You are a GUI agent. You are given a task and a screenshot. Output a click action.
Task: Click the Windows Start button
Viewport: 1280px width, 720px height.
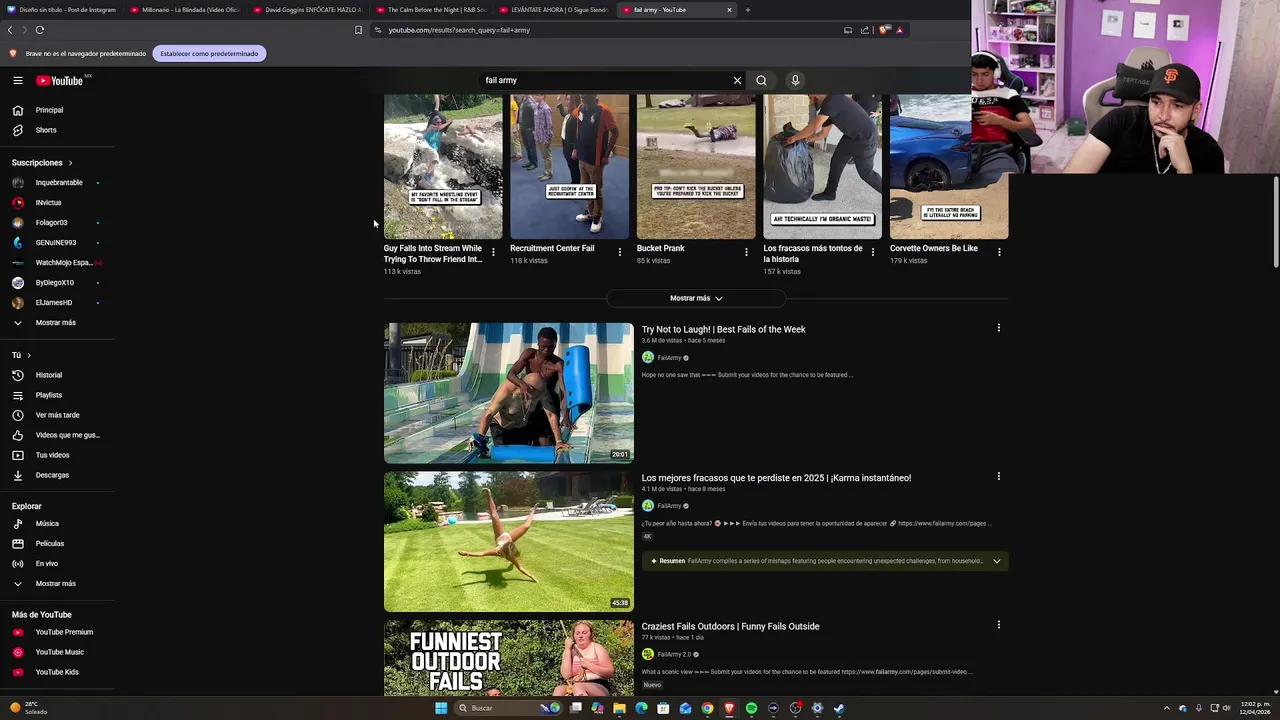pyautogui.click(x=441, y=708)
